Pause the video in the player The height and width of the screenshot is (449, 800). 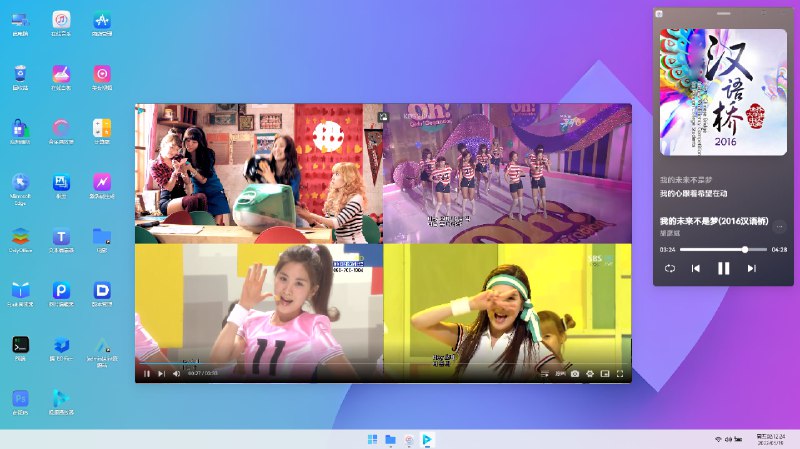pyautogui.click(x=146, y=374)
